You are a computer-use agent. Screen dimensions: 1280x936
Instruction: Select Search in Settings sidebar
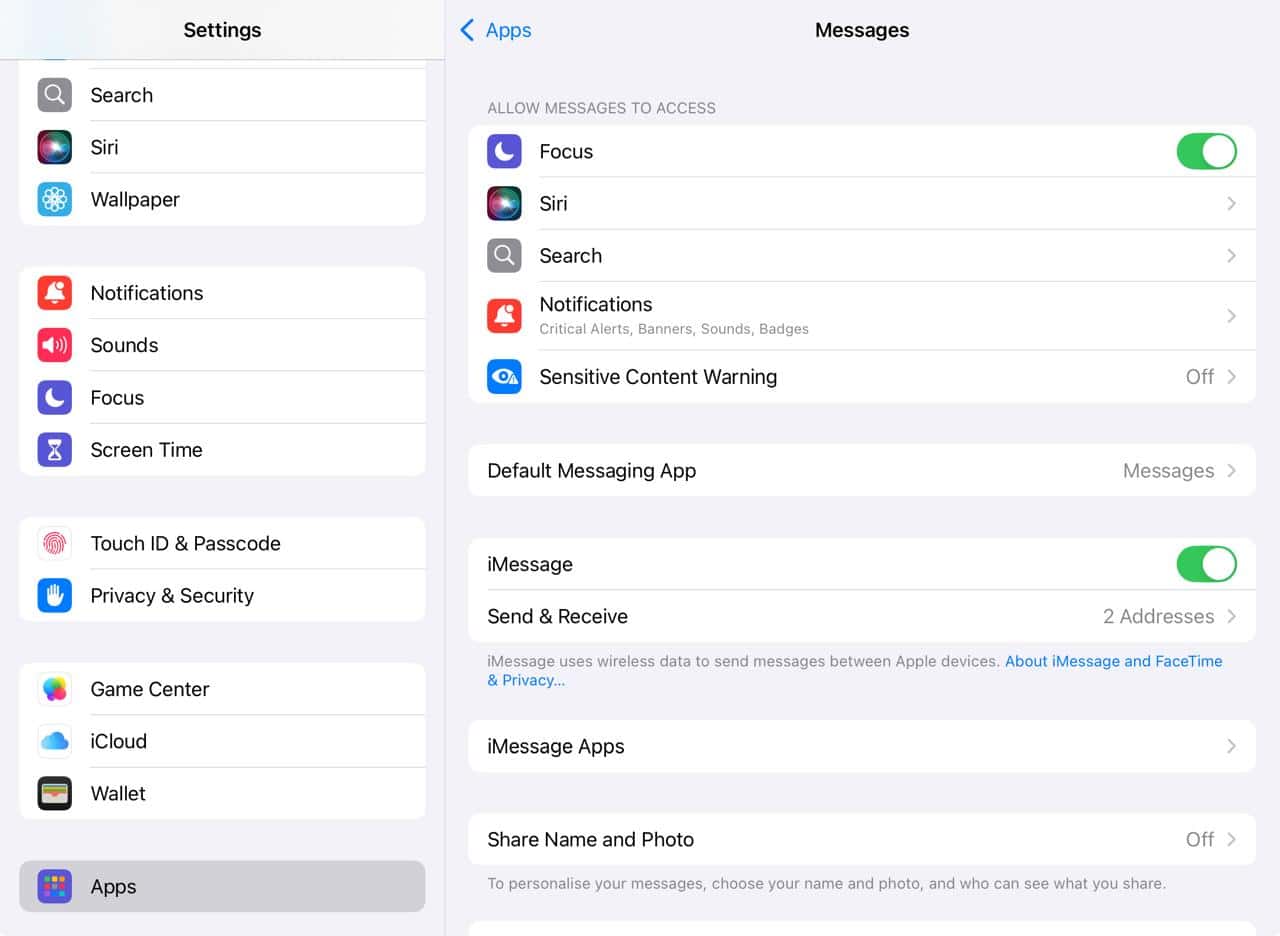click(x=222, y=95)
